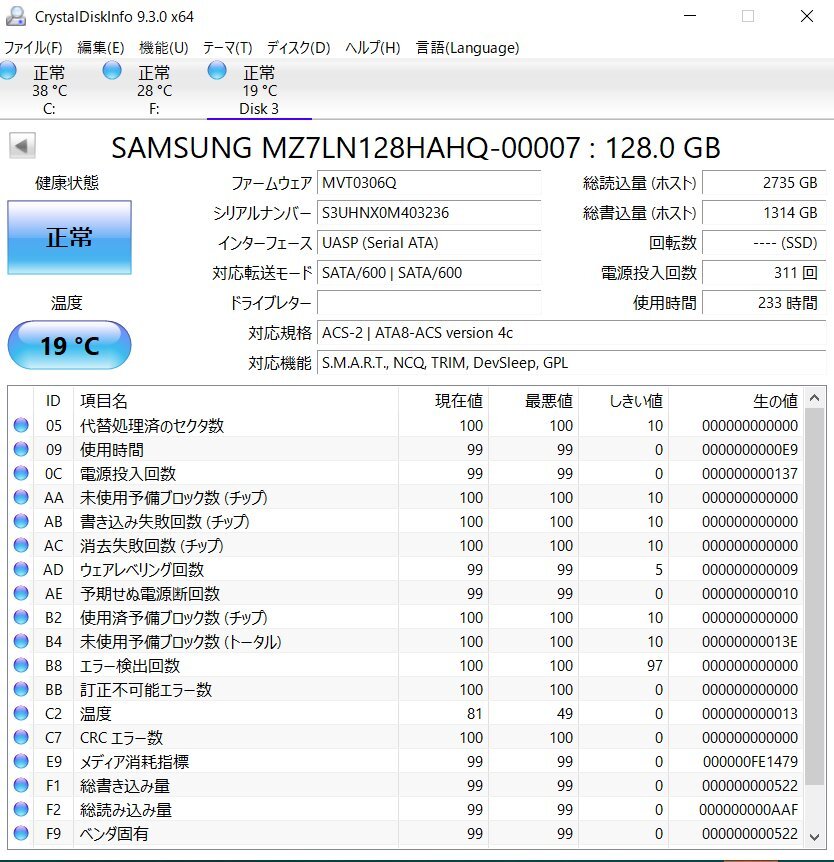Click transfer mode field SATA/600 | SATA/600
Viewport: 834px width, 862px height.
tap(429, 273)
